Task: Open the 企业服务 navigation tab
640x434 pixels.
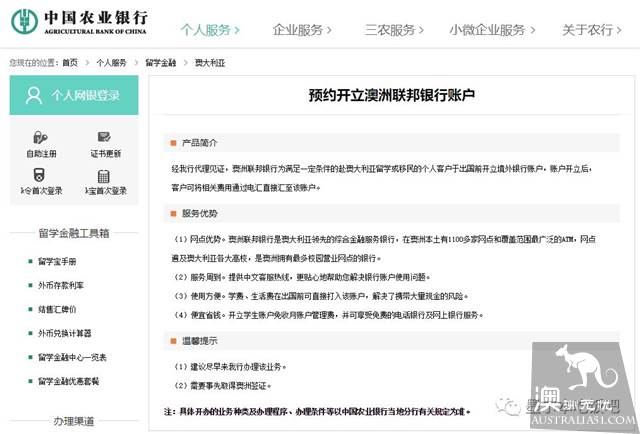Action: pyautogui.click(x=302, y=30)
